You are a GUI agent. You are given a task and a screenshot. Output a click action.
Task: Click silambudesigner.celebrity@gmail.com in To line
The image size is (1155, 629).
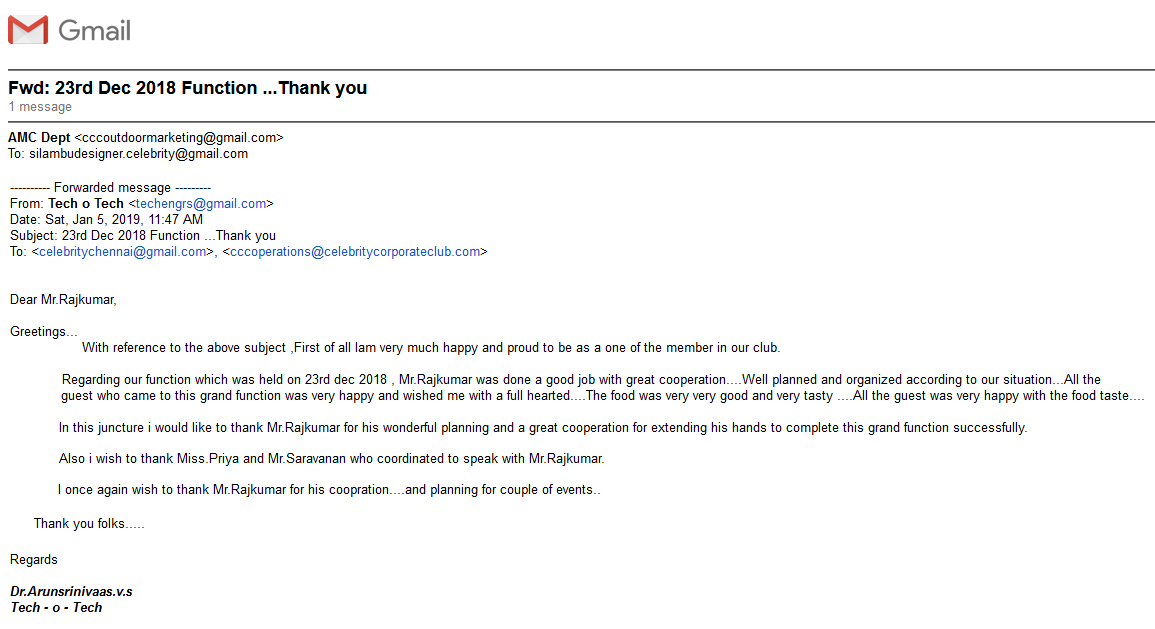coord(138,154)
